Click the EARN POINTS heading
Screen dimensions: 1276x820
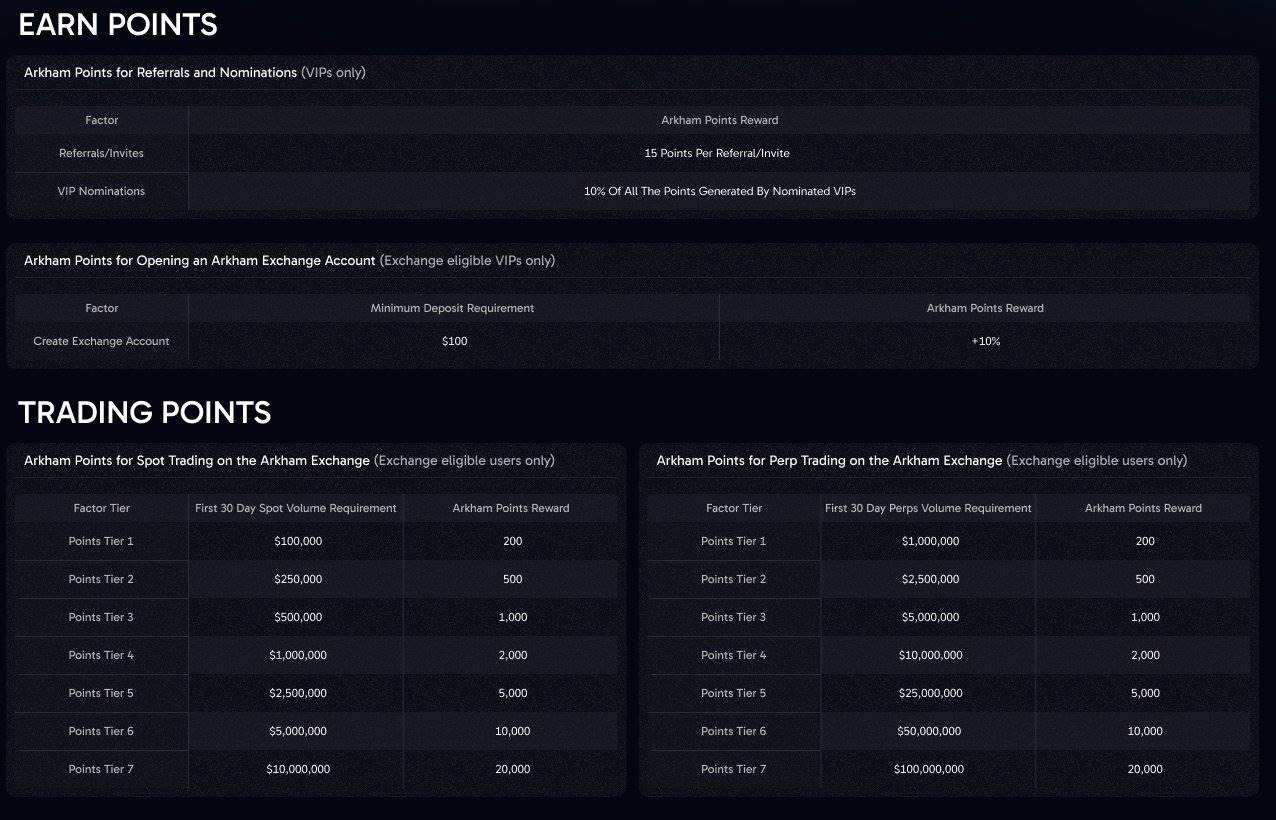[118, 25]
